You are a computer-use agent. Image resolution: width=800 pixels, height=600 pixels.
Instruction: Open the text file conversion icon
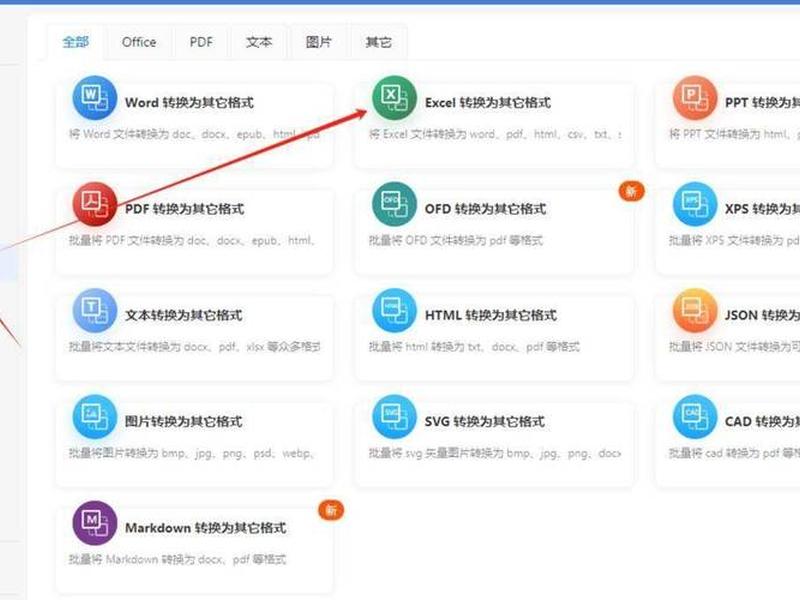(x=95, y=311)
